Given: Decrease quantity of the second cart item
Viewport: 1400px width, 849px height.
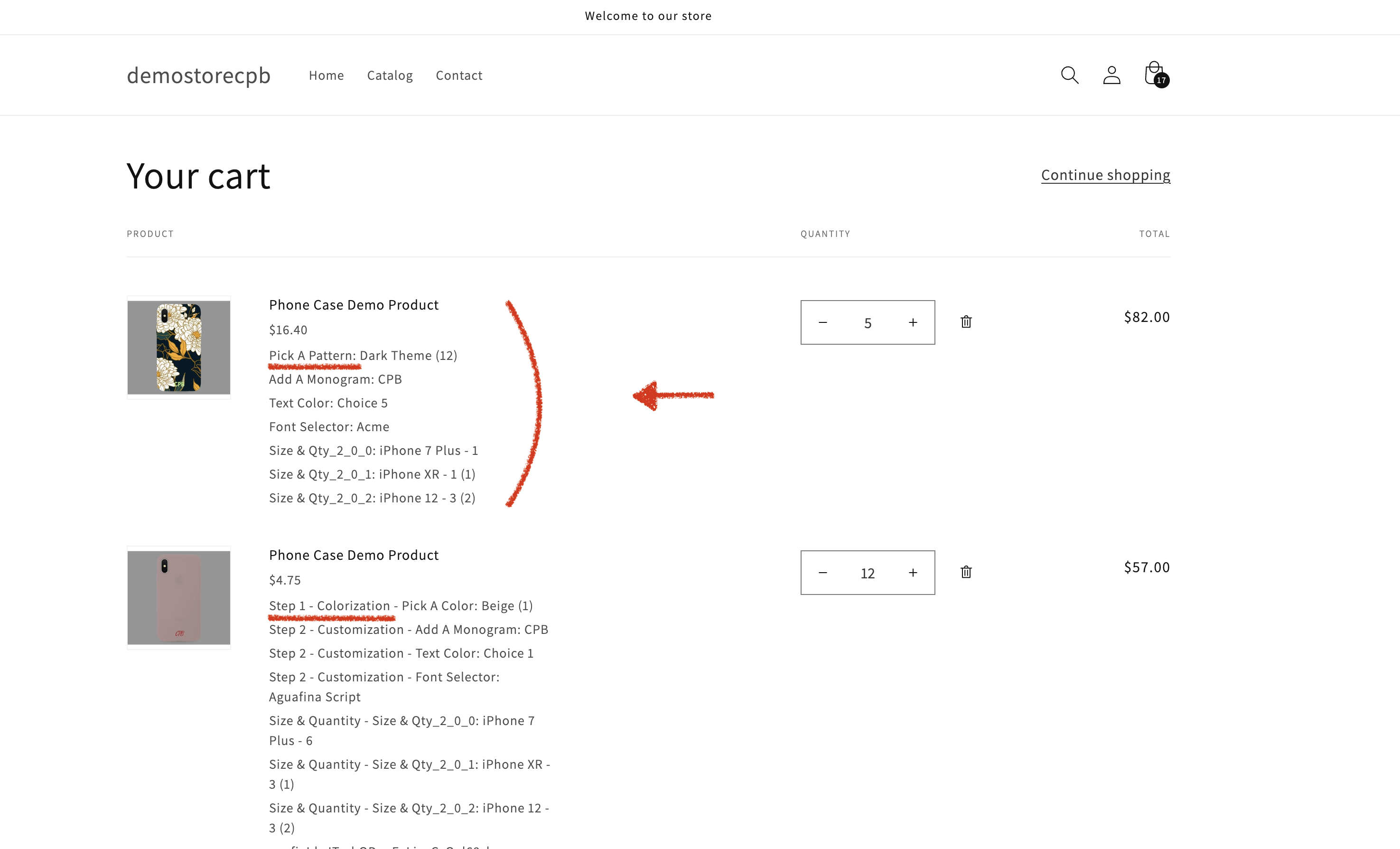Looking at the screenshot, I should (822, 573).
